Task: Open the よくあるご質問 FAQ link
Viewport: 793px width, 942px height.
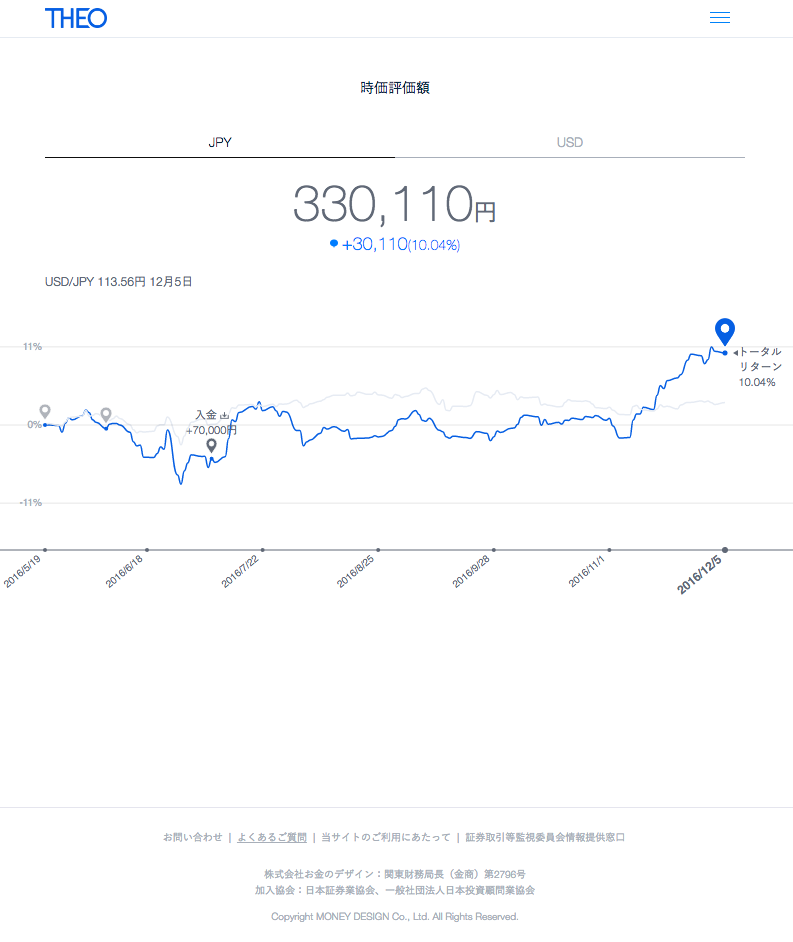Action: pyautogui.click(x=272, y=837)
